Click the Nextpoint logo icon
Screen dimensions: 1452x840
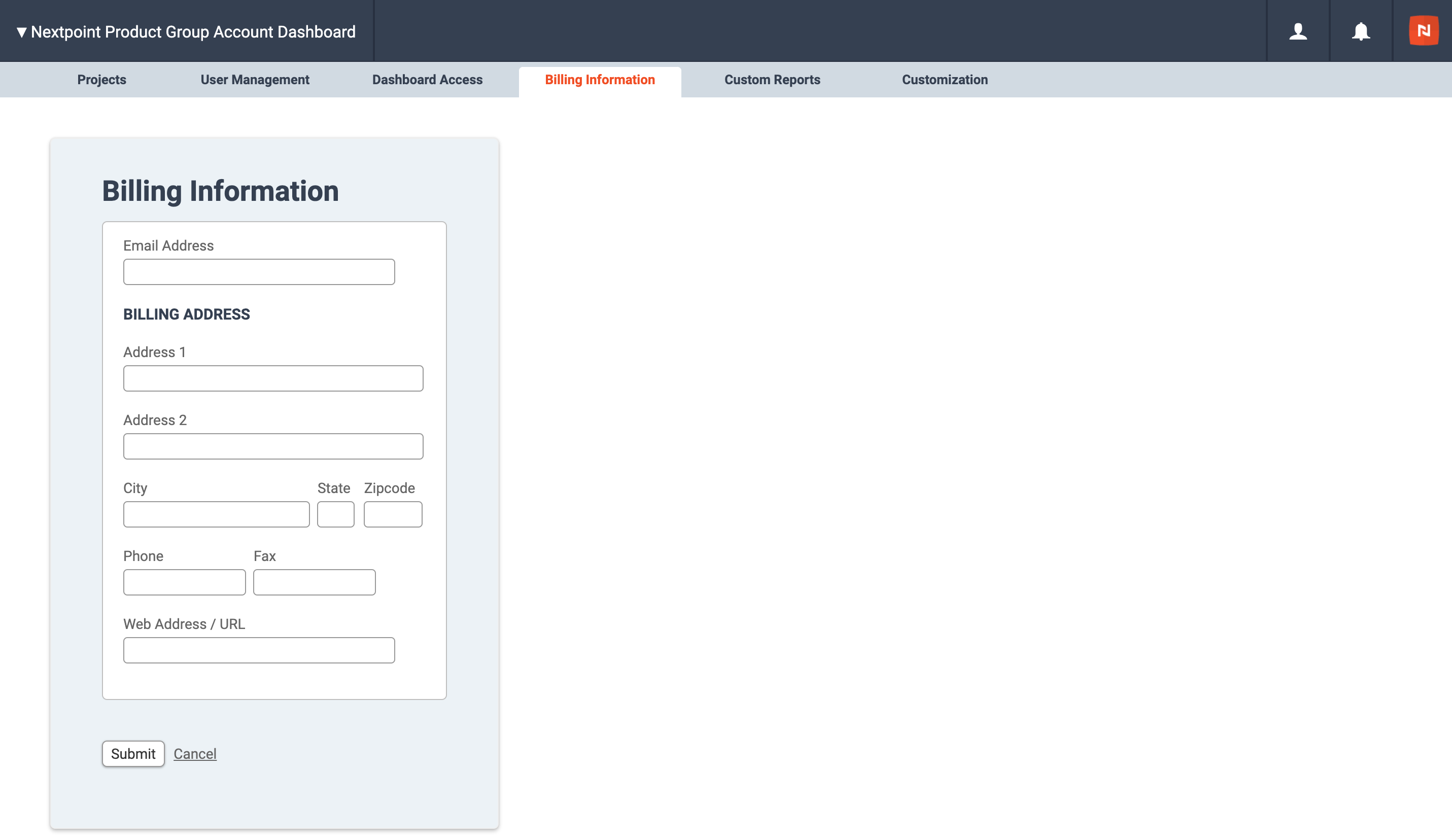1423,30
